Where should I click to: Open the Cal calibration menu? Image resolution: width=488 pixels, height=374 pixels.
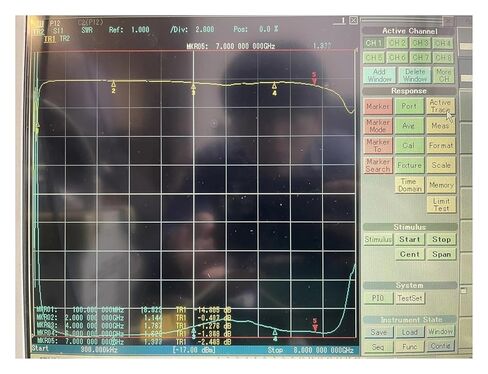tap(409, 146)
